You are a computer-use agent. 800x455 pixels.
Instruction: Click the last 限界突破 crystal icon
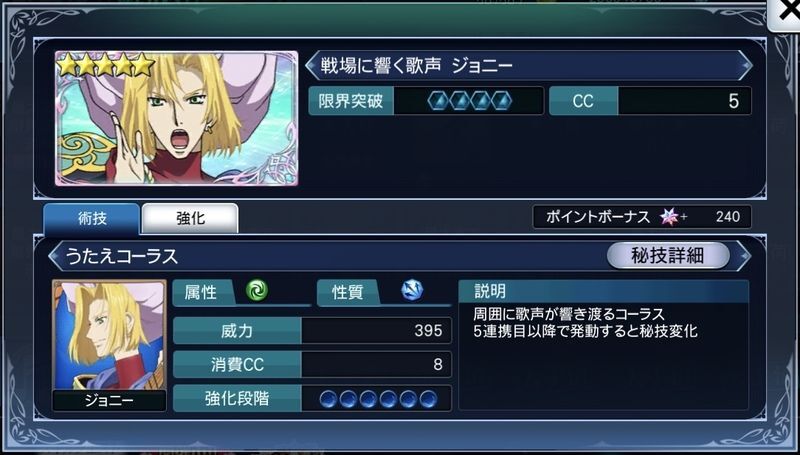pyautogui.click(x=502, y=101)
